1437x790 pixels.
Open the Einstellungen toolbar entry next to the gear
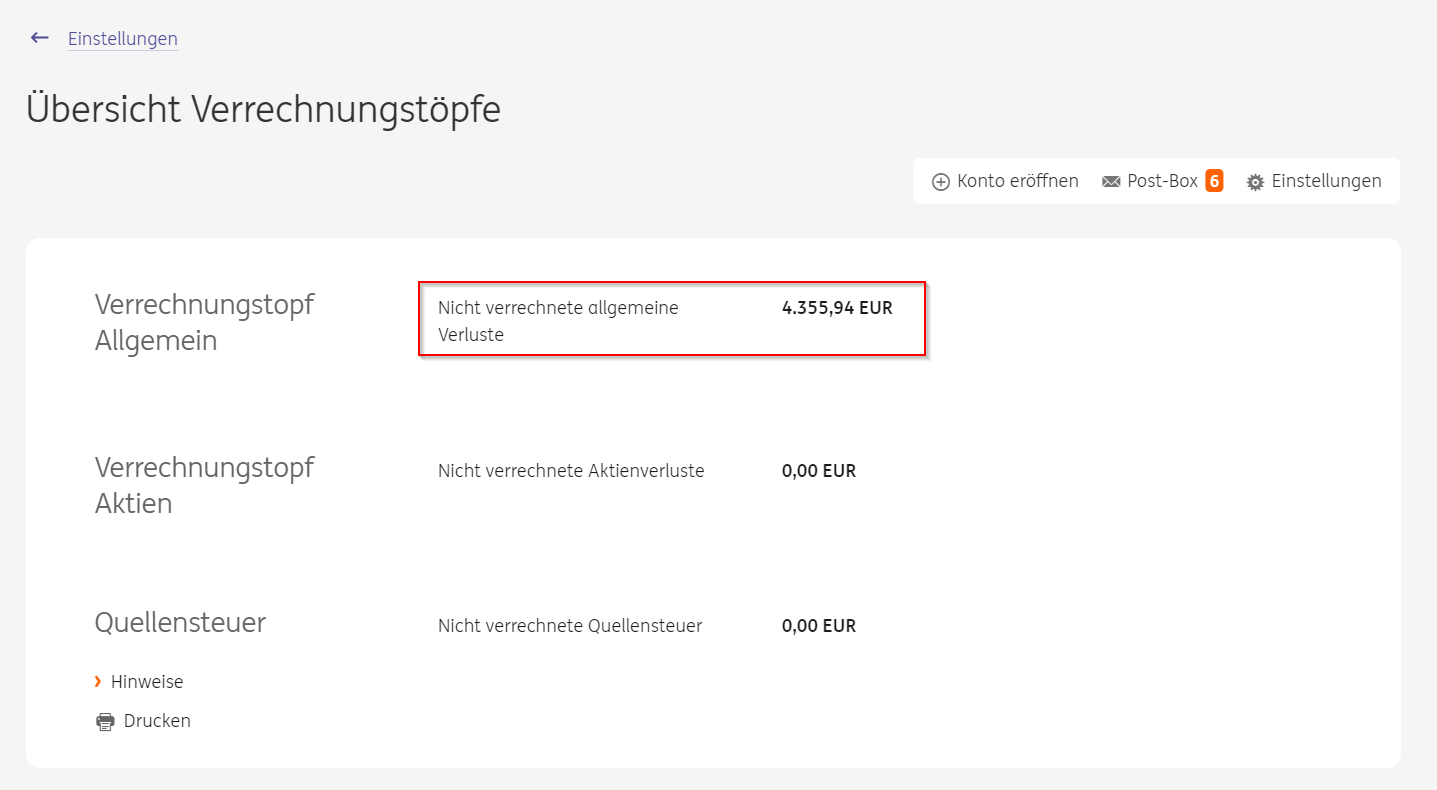[x=1326, y=181]
